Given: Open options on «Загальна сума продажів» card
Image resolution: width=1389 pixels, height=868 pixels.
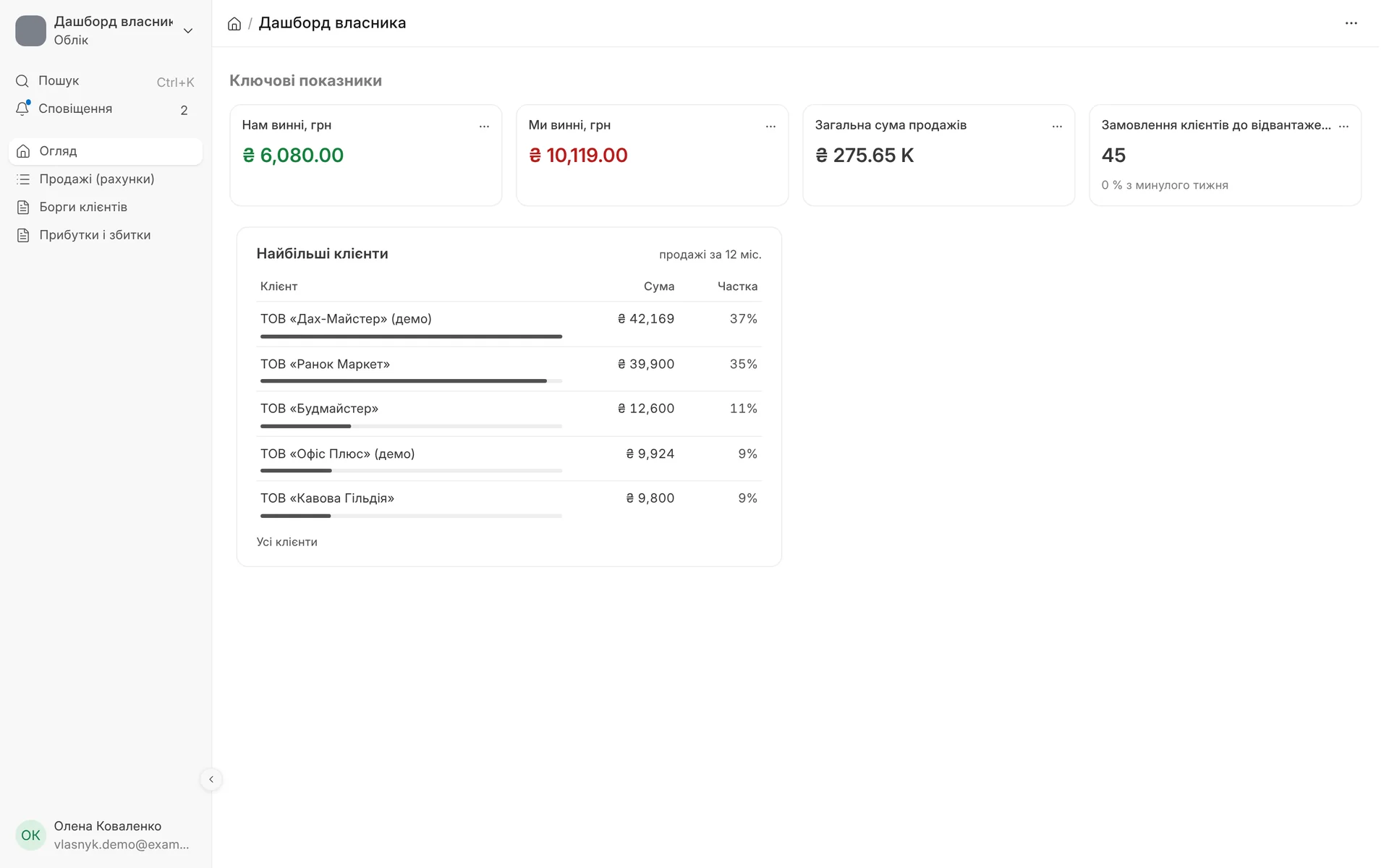Looking at the screenshot, I should click(1057, 126).
